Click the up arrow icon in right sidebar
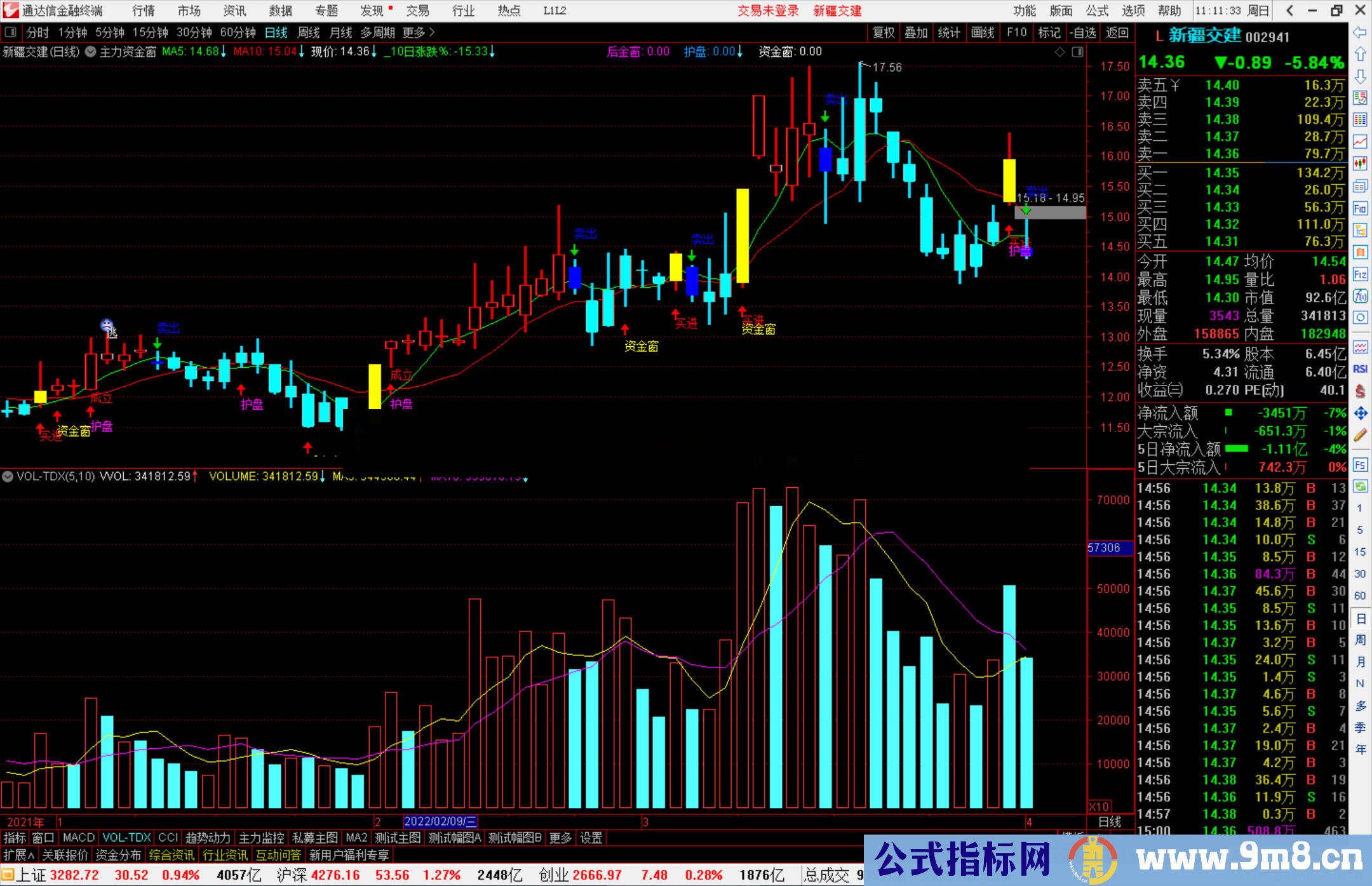This screenshot has height=886, width=1372. [1360, 55]
